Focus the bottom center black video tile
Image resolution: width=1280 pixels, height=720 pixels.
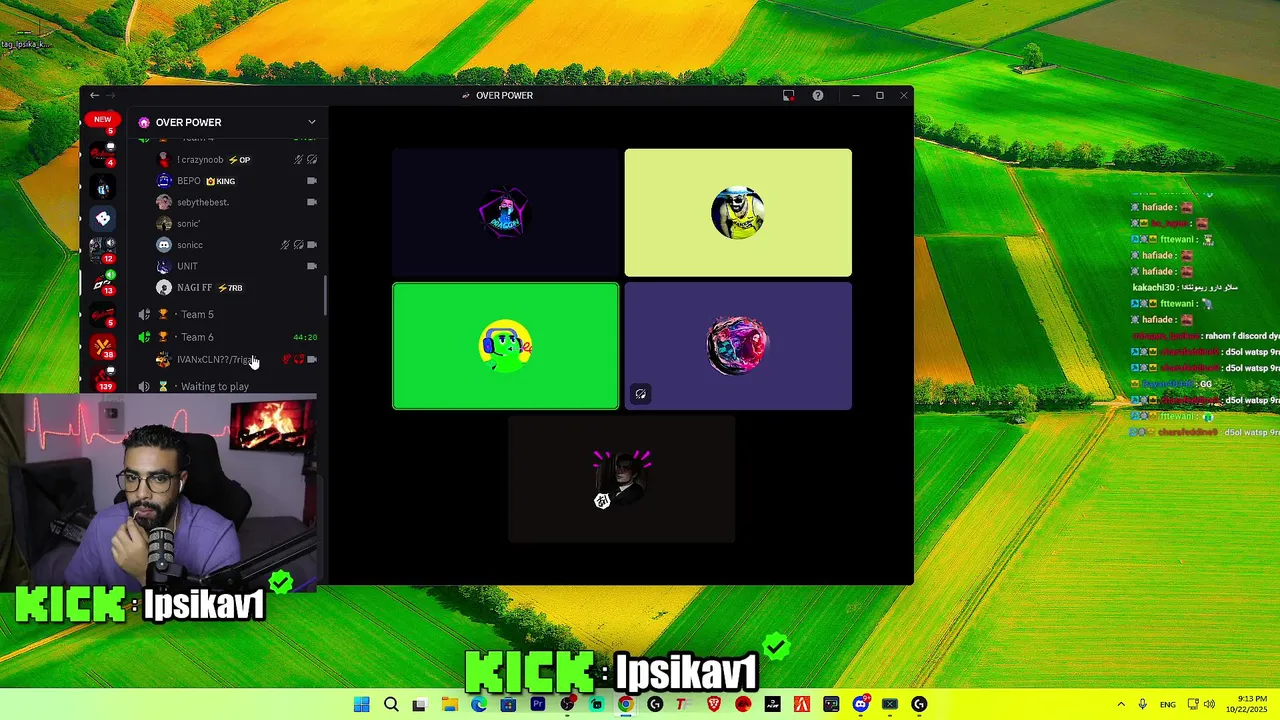[x=622, y=480]
